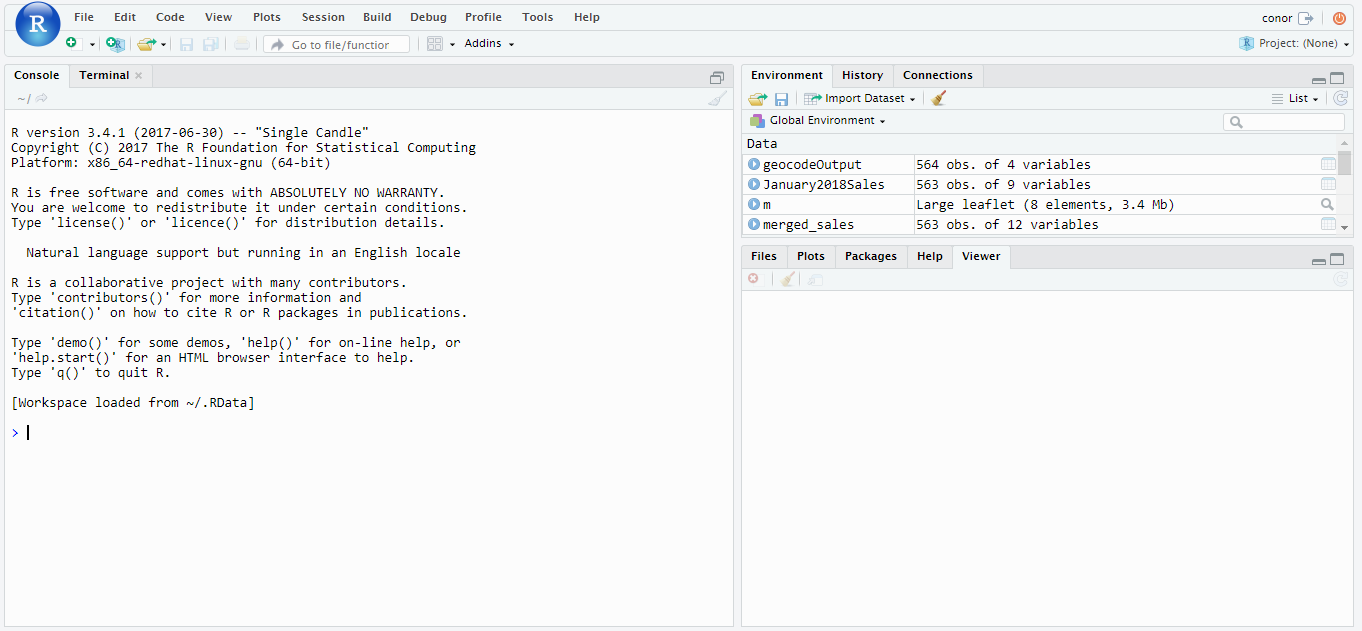Image resolution: width=1362 pixels, height=631 pixels.
Task: Open the View menu
Action: [218, 17]
